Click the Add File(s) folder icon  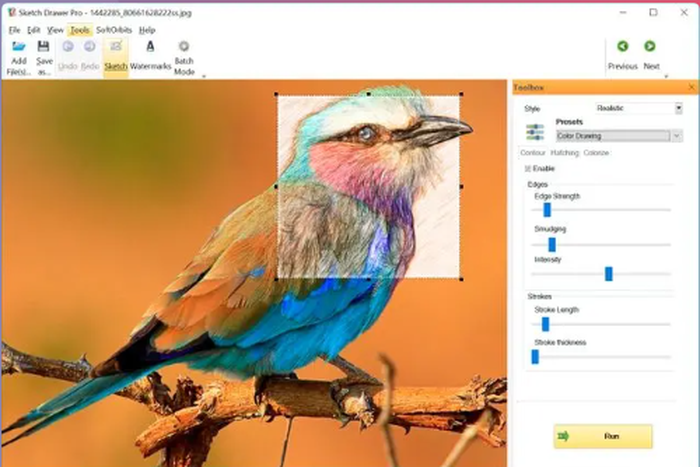click(x=18, y=46)
